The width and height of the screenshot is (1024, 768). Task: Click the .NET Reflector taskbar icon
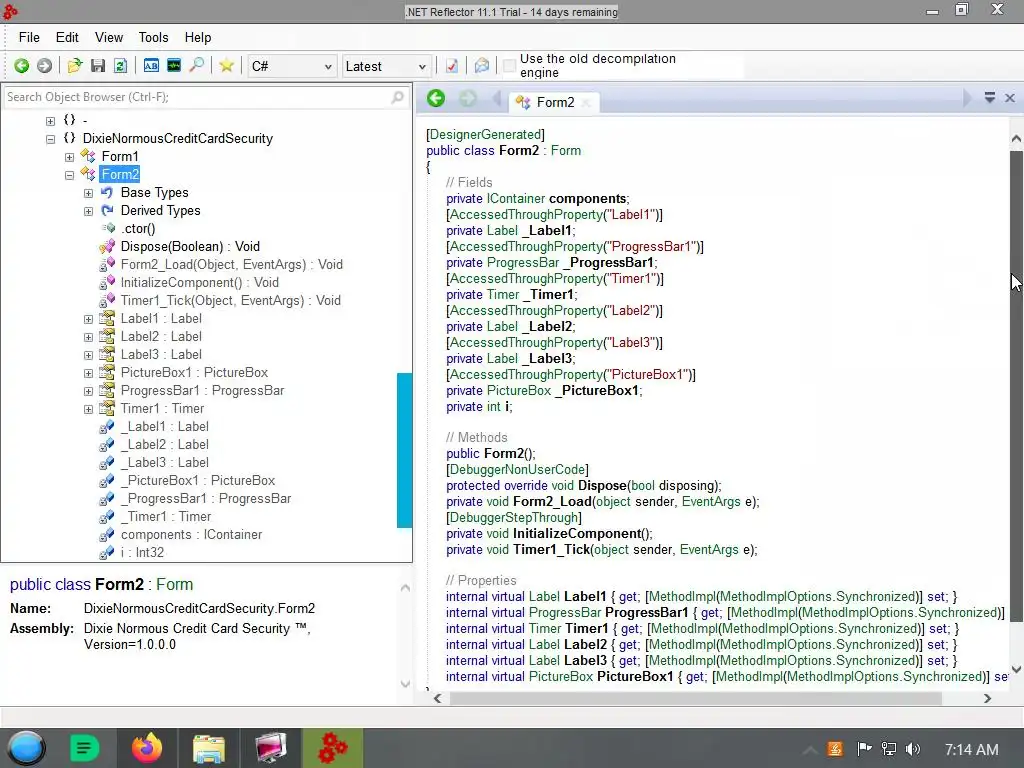click(333, 748)
